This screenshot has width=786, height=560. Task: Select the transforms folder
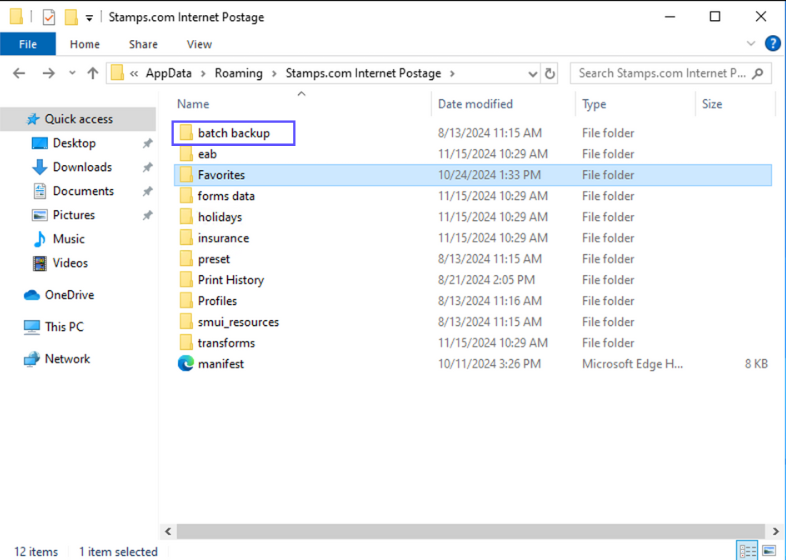[x=226, y=343]
